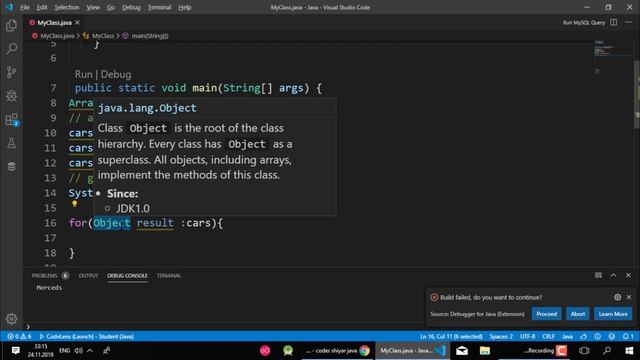Open the Source Control view
The width and height of the screenshot is (640, 360).
pyautogui.click(x=11, y=72)
